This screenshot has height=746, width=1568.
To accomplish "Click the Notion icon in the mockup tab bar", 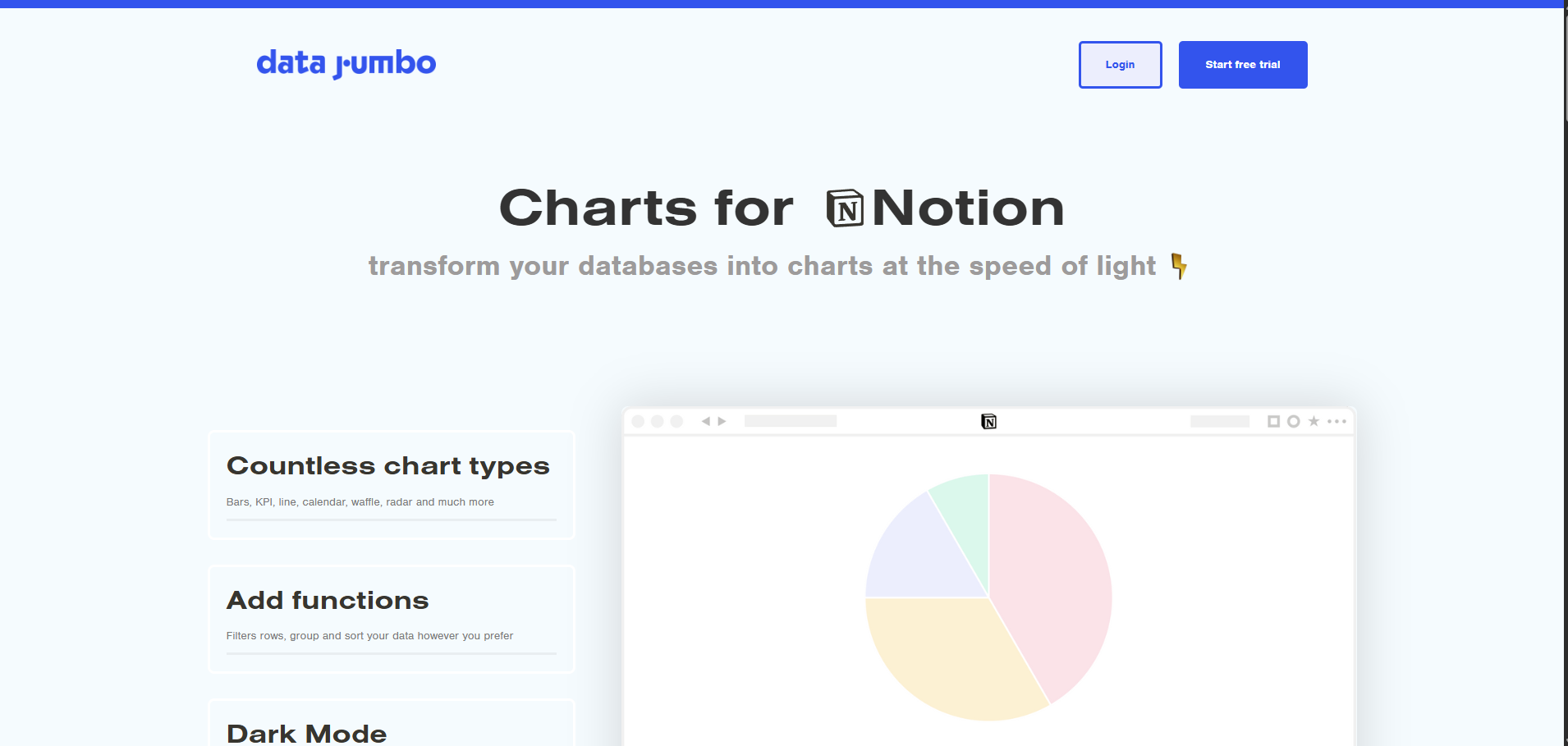I will 988,420.
